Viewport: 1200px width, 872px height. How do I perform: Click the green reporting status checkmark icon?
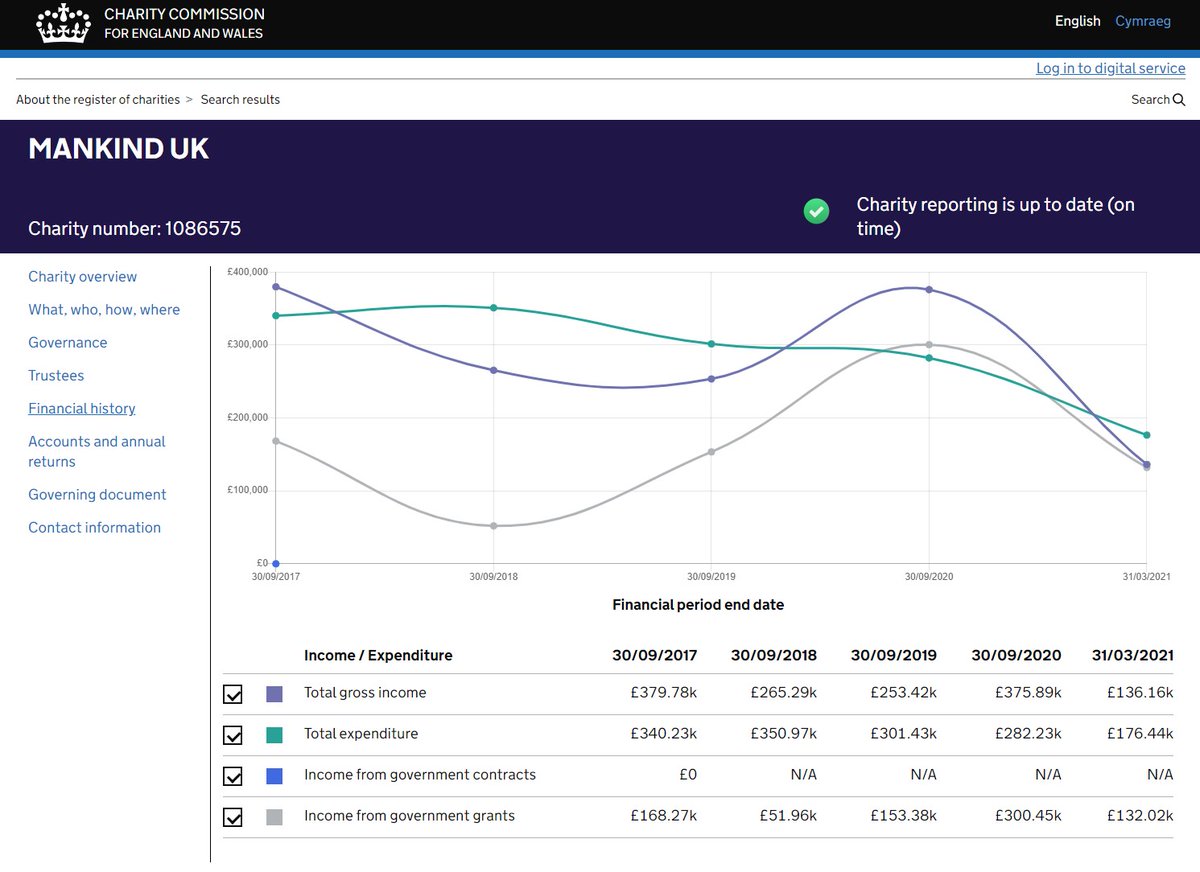(x=817, y=211)
